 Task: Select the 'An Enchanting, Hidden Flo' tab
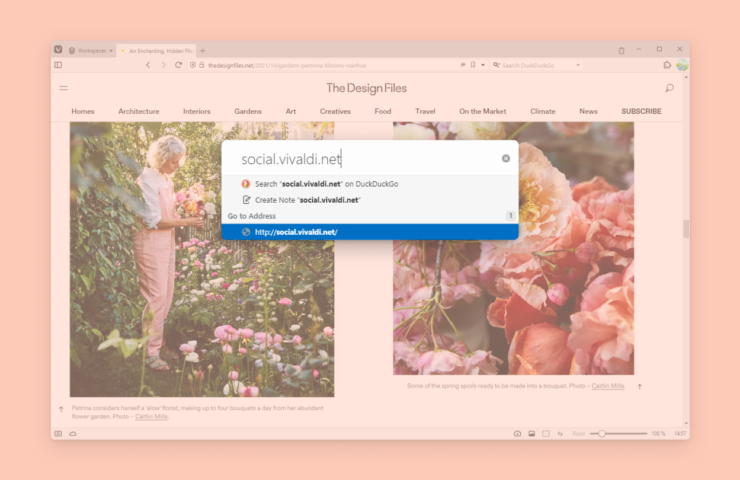(x=157, y=51)
